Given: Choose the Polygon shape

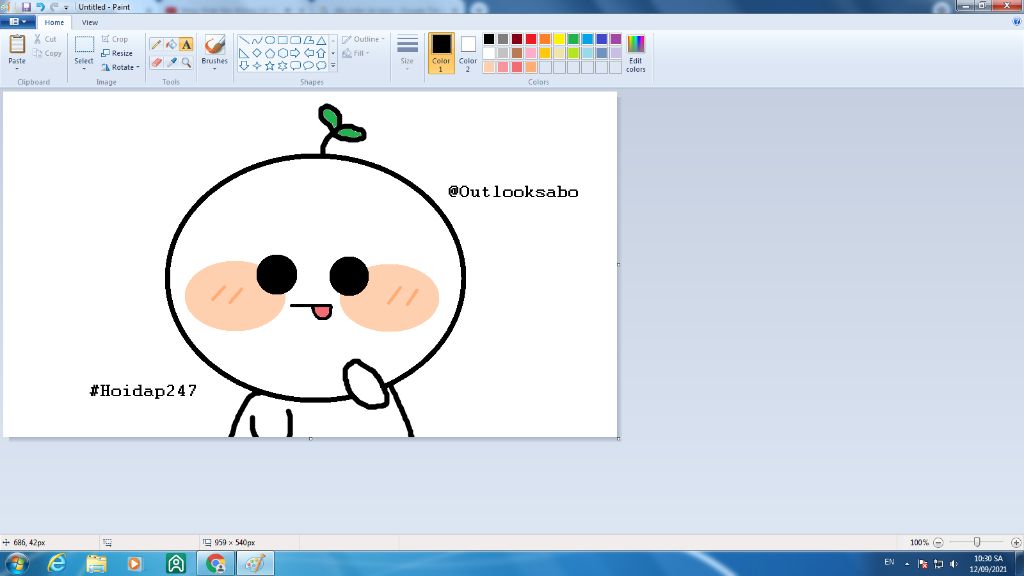Looking at the screenshot, I should point(308,40).
